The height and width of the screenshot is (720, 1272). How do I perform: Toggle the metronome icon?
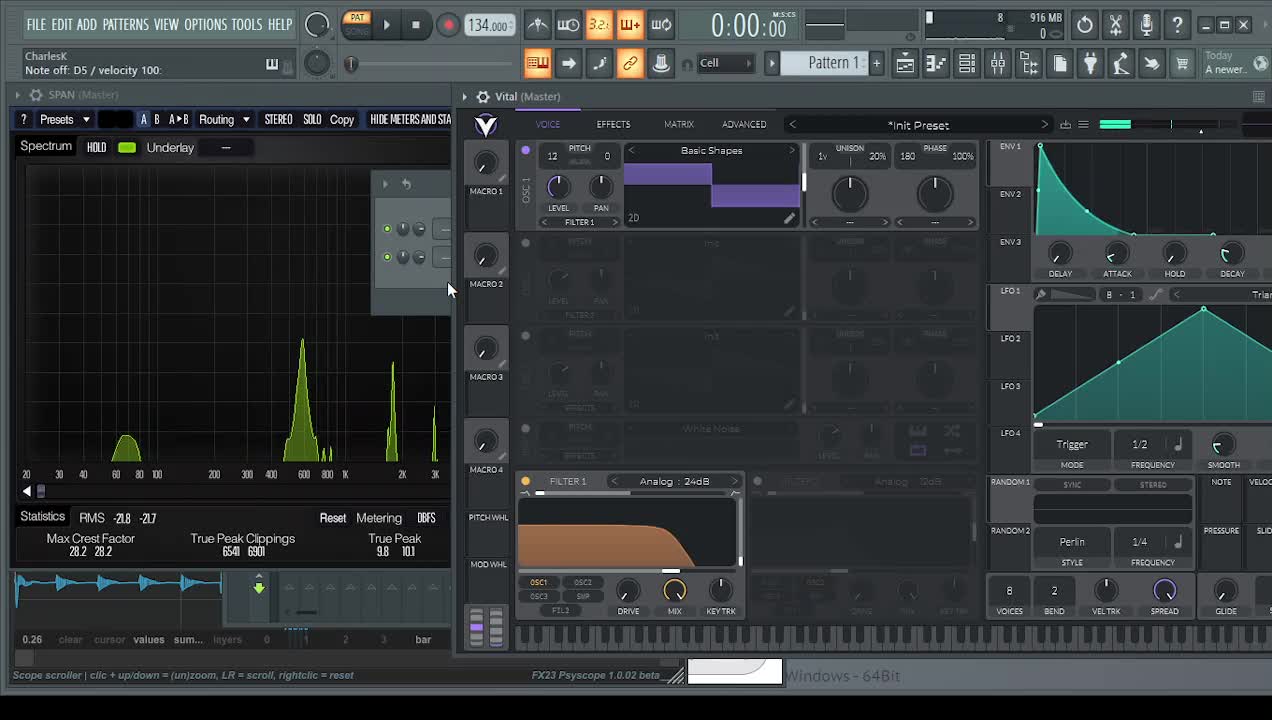pyautogui.click(x=537, y=24)
